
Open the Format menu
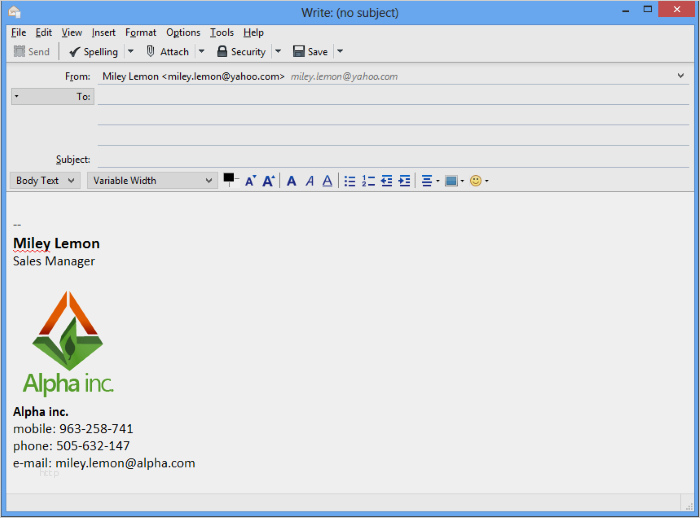click(141, 33)
